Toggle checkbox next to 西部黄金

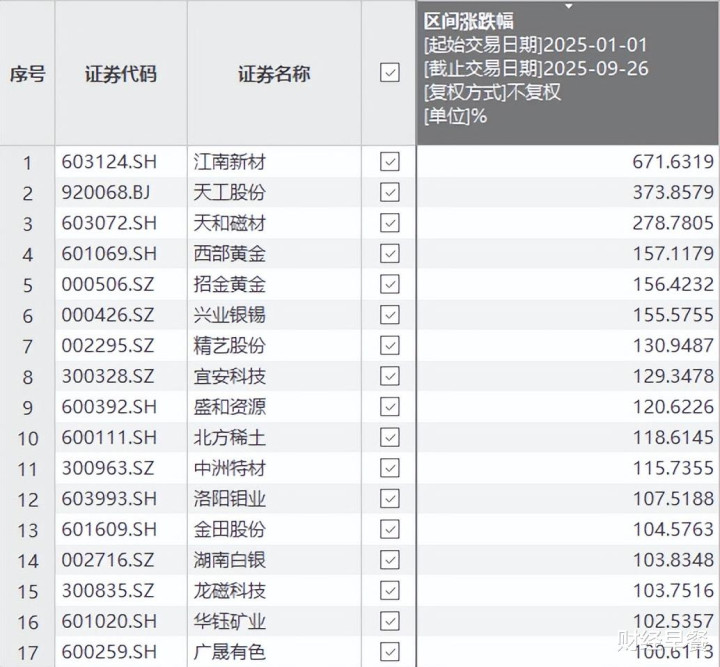[x=390, y=254]
